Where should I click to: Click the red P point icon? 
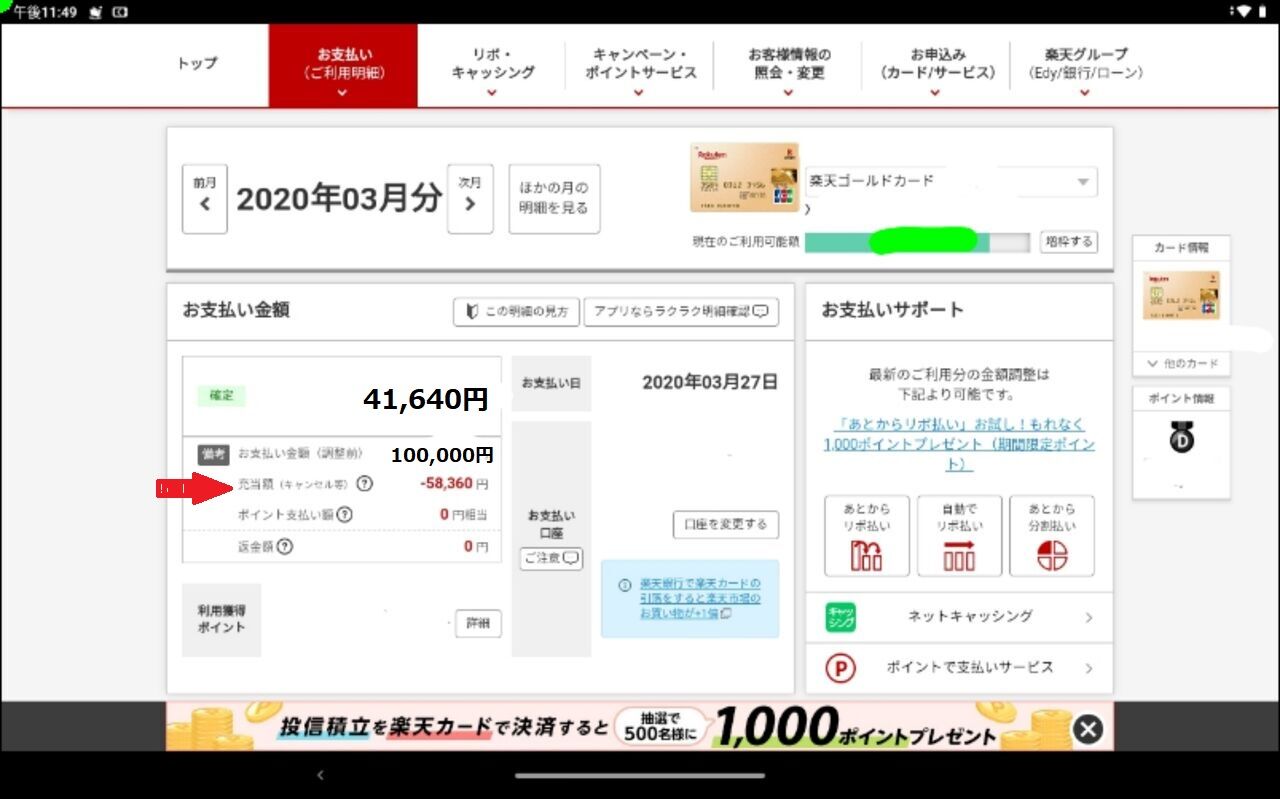841,668
